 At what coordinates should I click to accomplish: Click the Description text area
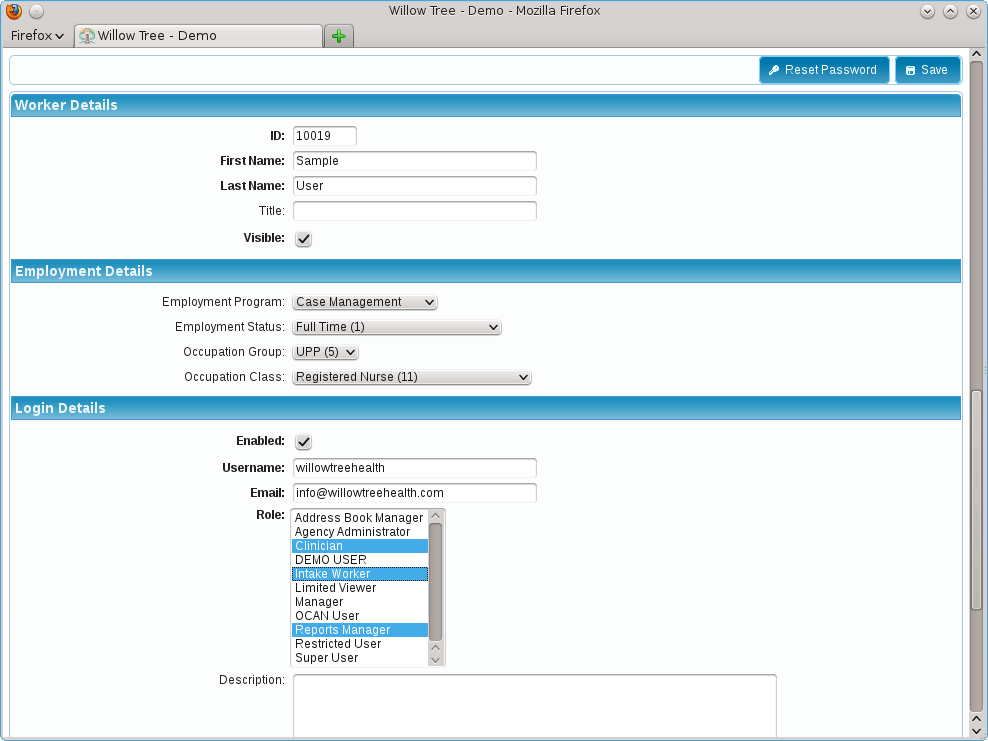(x=534, y=706)
